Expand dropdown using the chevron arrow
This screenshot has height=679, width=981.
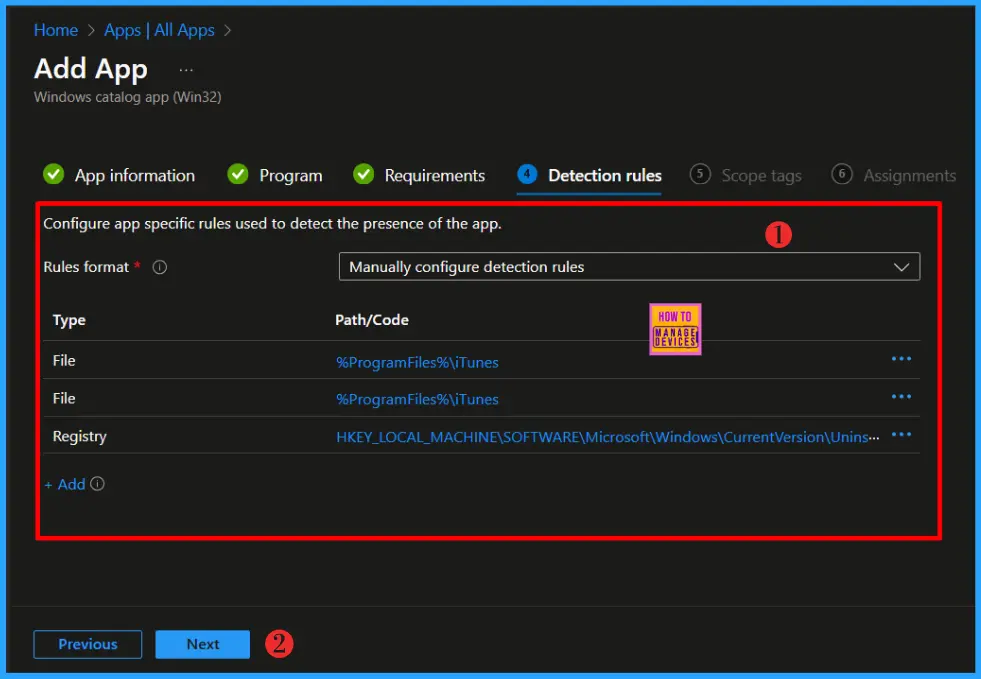[x=901, y=267]
